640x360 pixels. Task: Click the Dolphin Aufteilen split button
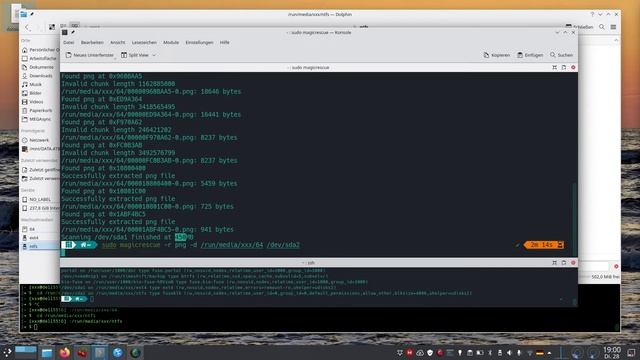pos(579,27)
